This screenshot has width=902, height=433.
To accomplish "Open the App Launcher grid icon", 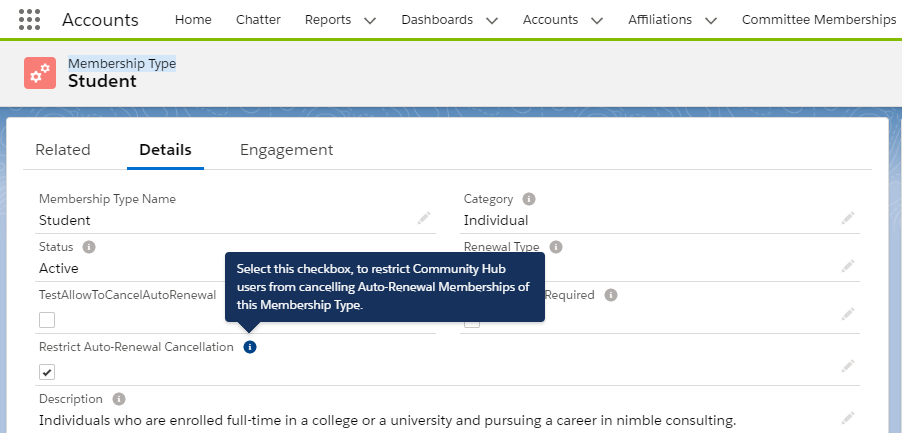I will pyautogui.click(x=30, y=20).
